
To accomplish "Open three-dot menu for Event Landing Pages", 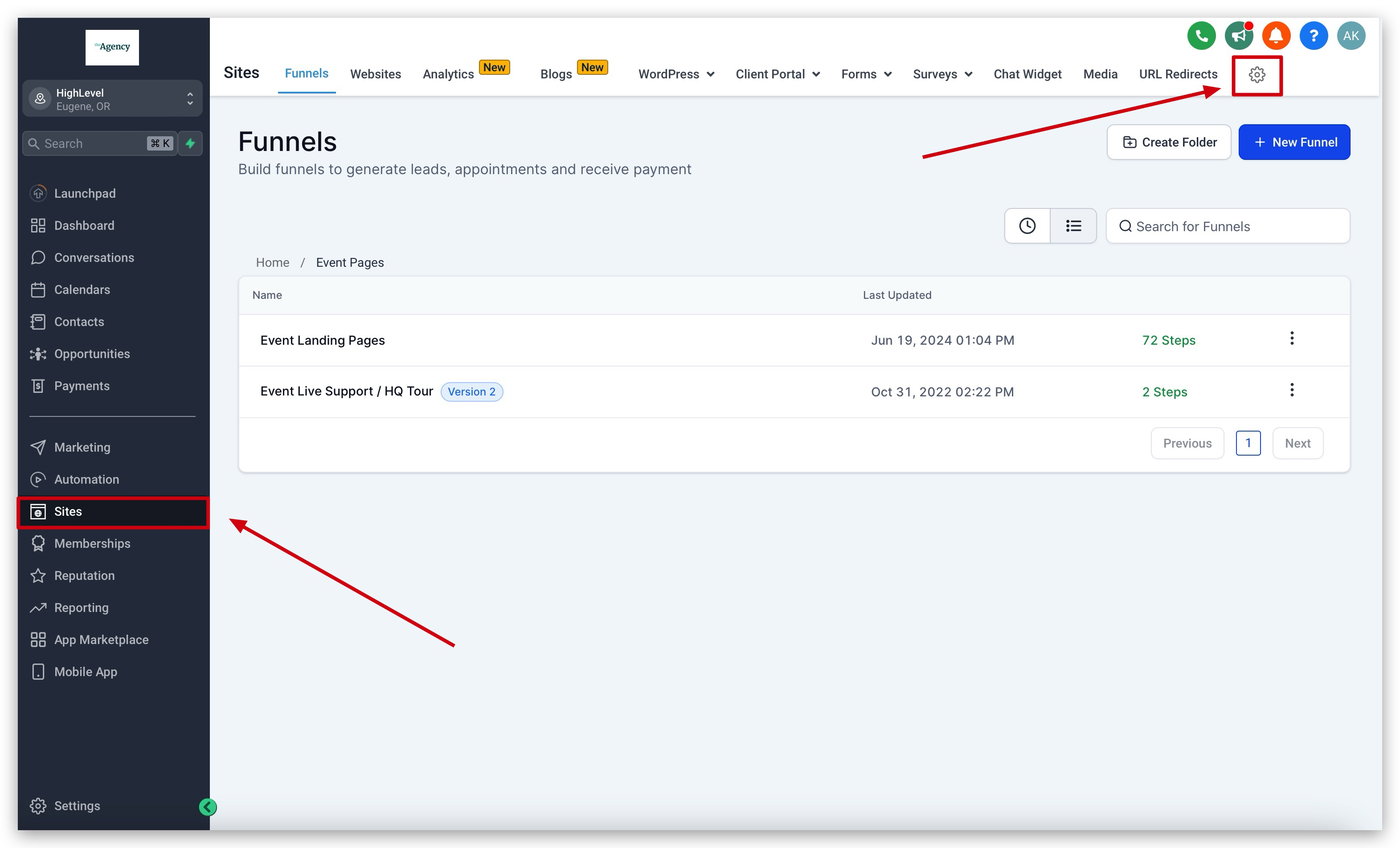I will tap(1292, 339).
